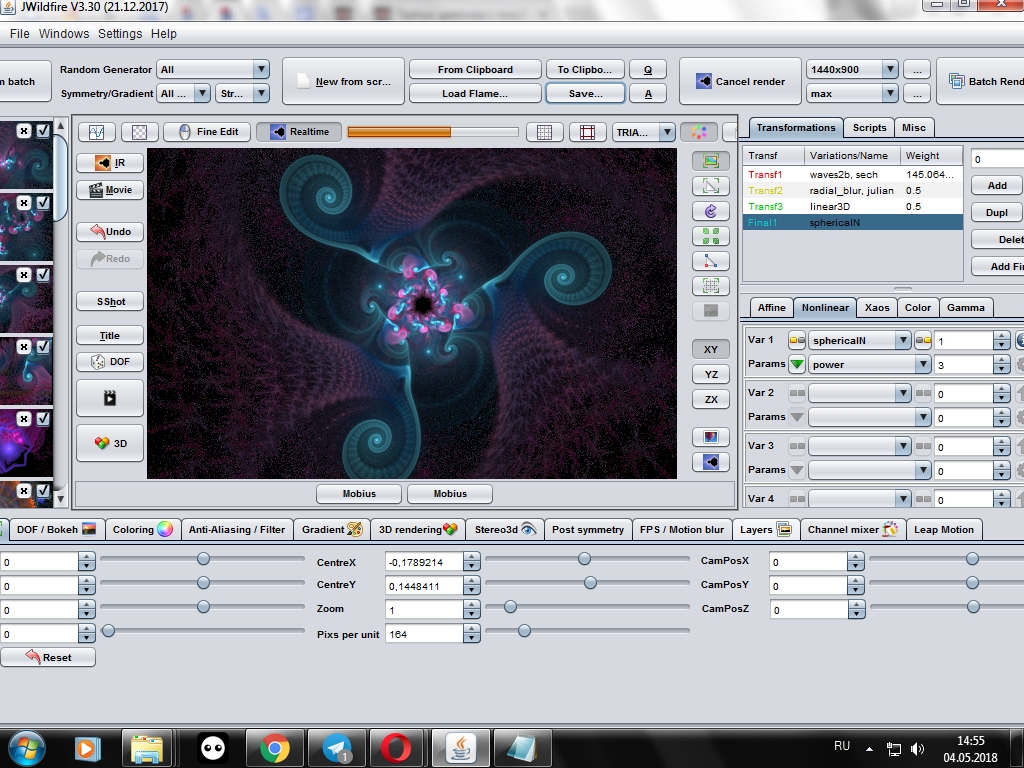Screen dimensions: 1024x768
Task: Open the Settings menu
Action: click(x=120, y=33)
